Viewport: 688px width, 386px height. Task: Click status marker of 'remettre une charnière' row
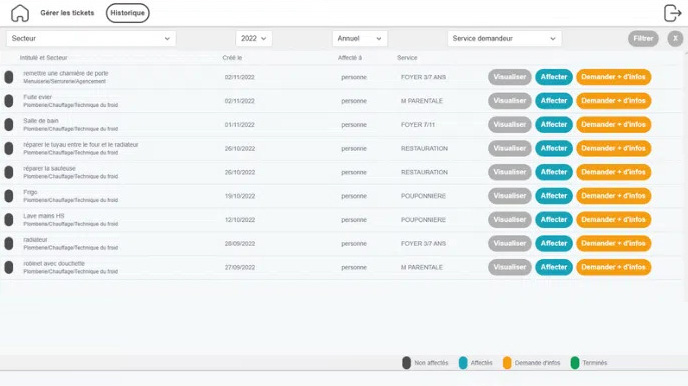(9, 77)
